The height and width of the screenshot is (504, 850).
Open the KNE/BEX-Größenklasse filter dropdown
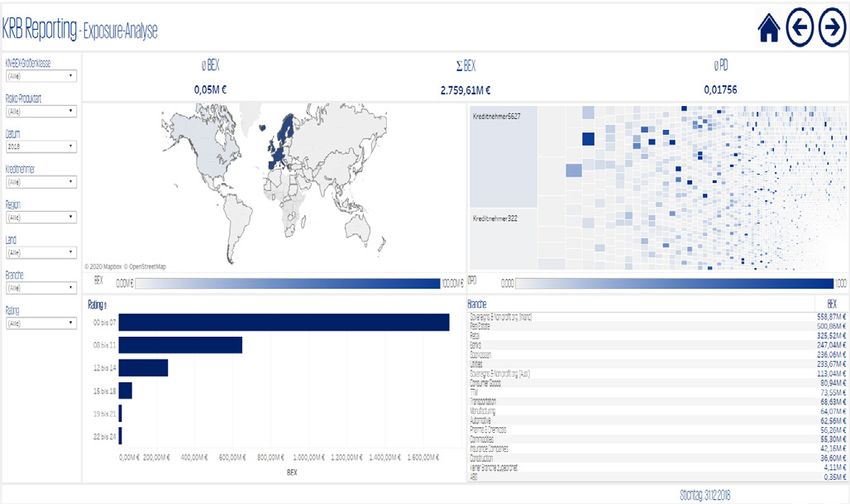(x=41, y=76)
